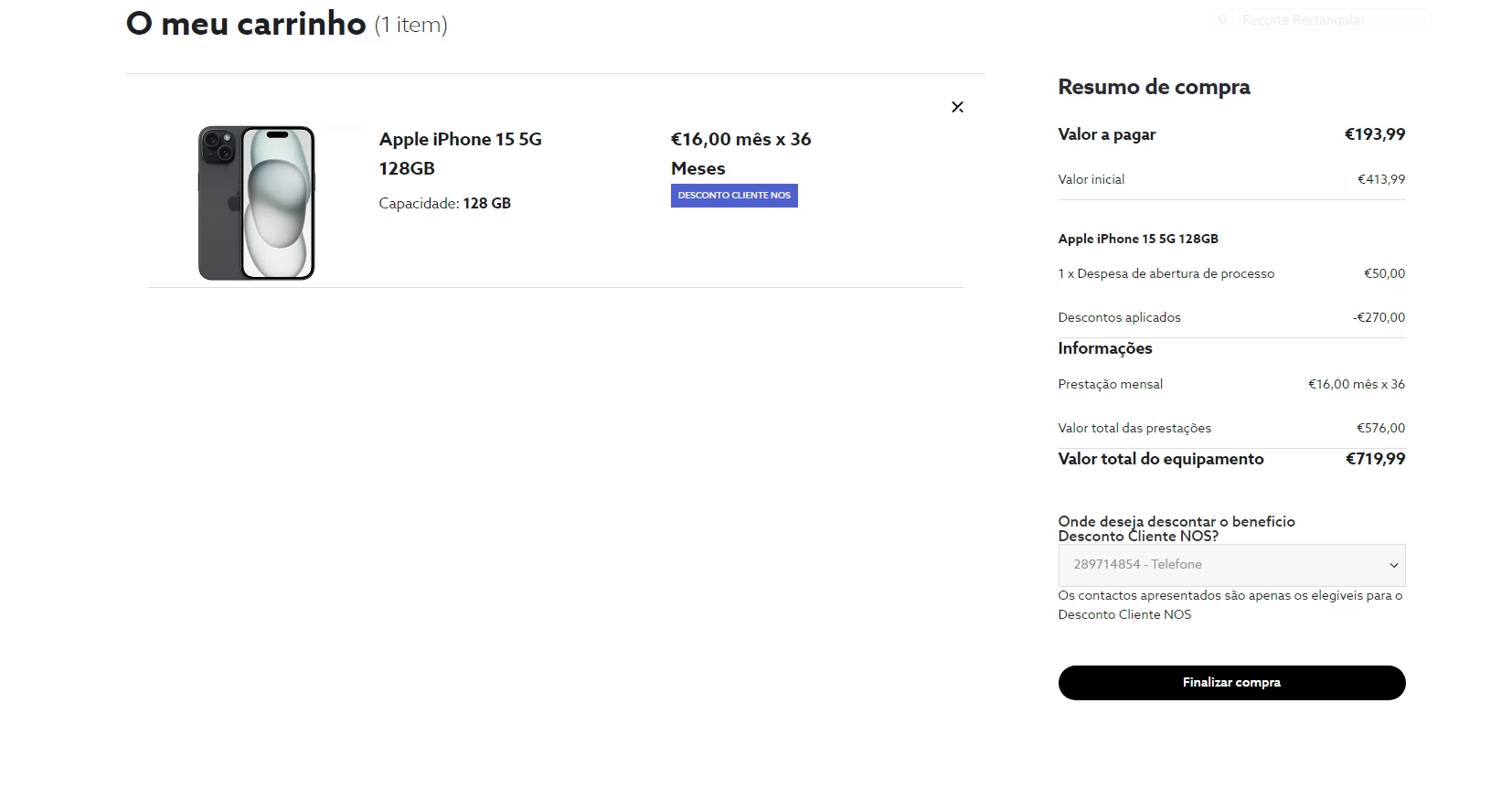
Task: Click the DESCONTO CLIENTE NOS badge
Action: [x=734, y=196]
